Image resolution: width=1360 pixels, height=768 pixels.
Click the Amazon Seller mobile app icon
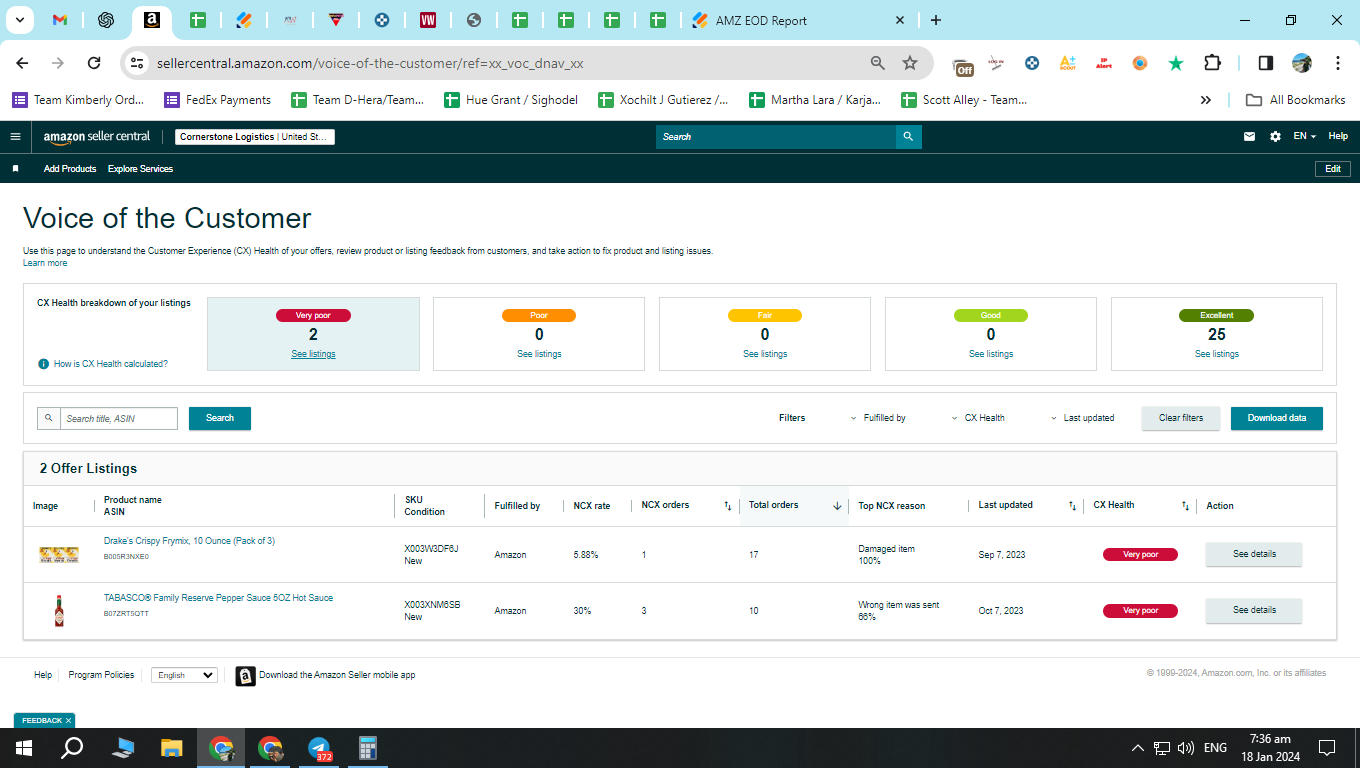[245, 676]
